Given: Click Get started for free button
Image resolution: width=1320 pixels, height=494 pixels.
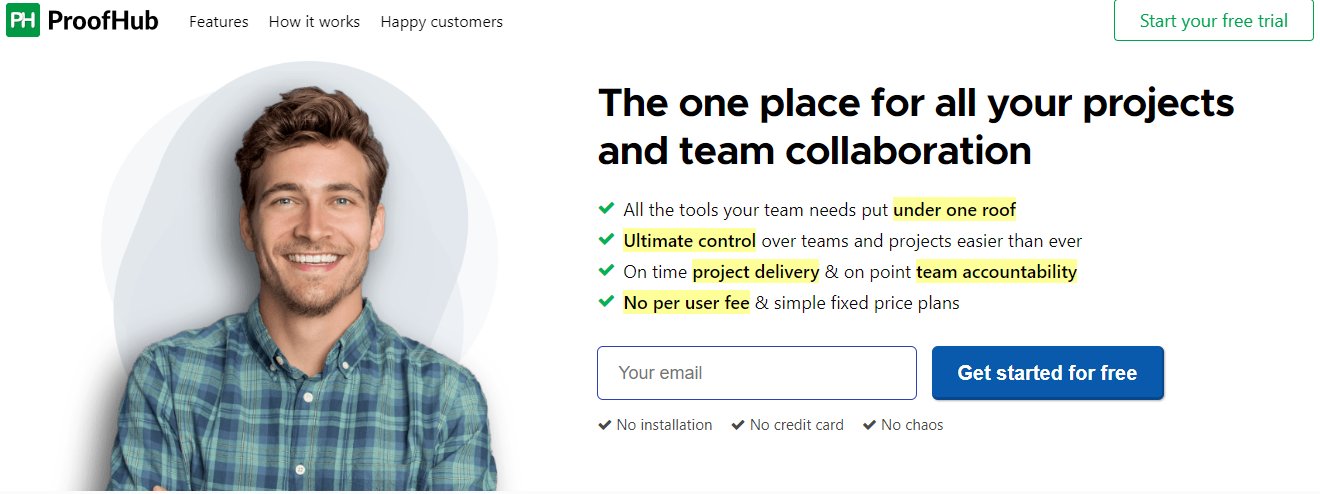Looking at the screenshot, I should tap(1047, 373).
